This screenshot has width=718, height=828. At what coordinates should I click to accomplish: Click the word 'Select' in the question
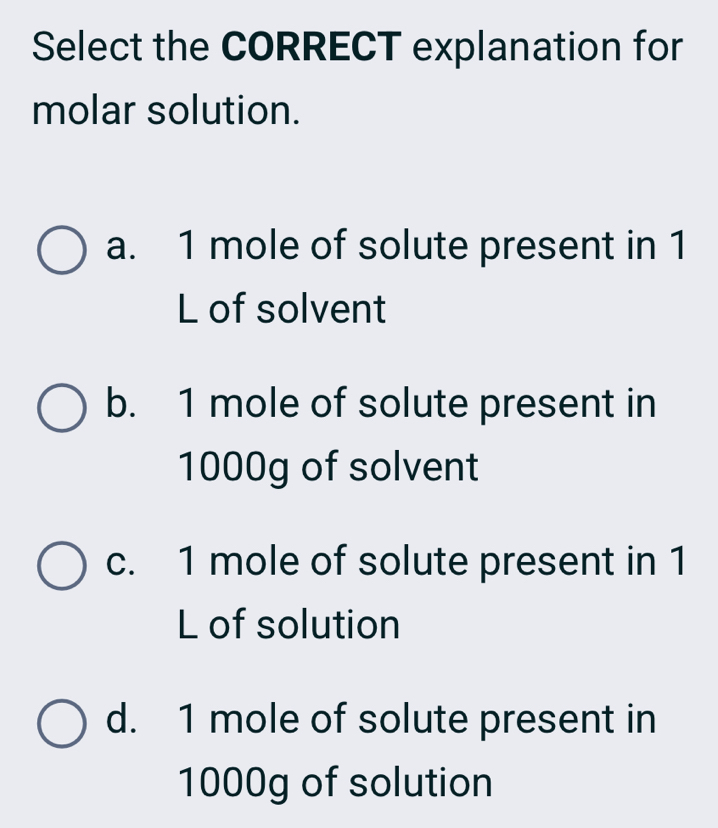[x=82, y=47]
